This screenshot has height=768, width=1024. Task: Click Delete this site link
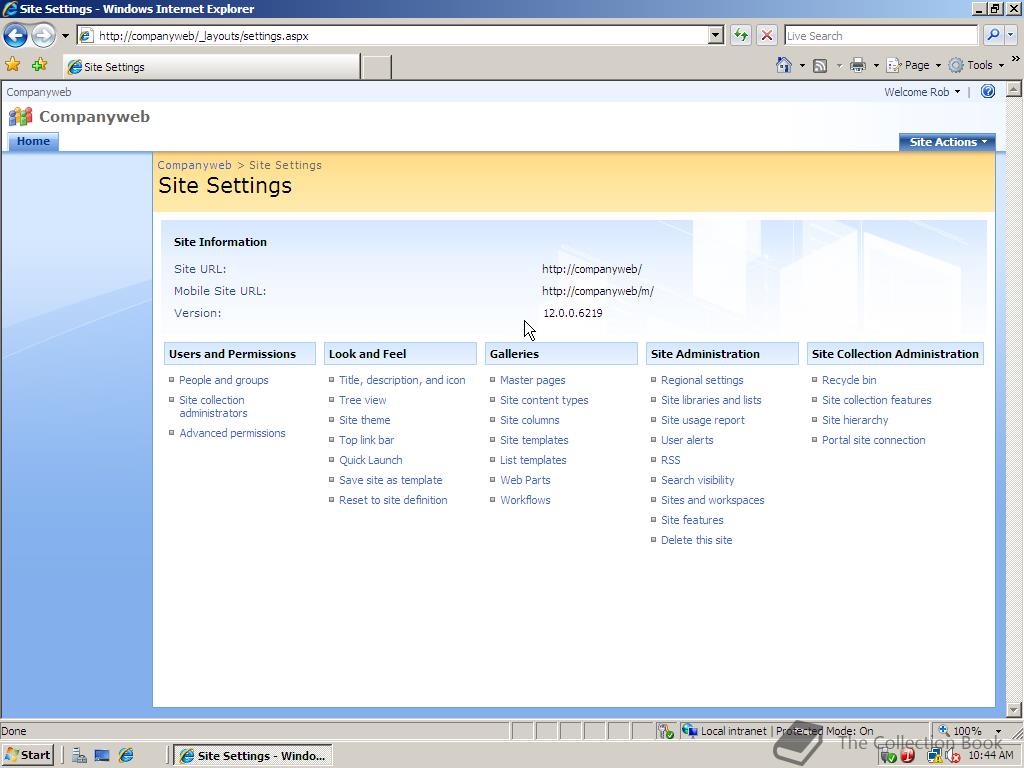pyautogui.click(x=696, y=540)
